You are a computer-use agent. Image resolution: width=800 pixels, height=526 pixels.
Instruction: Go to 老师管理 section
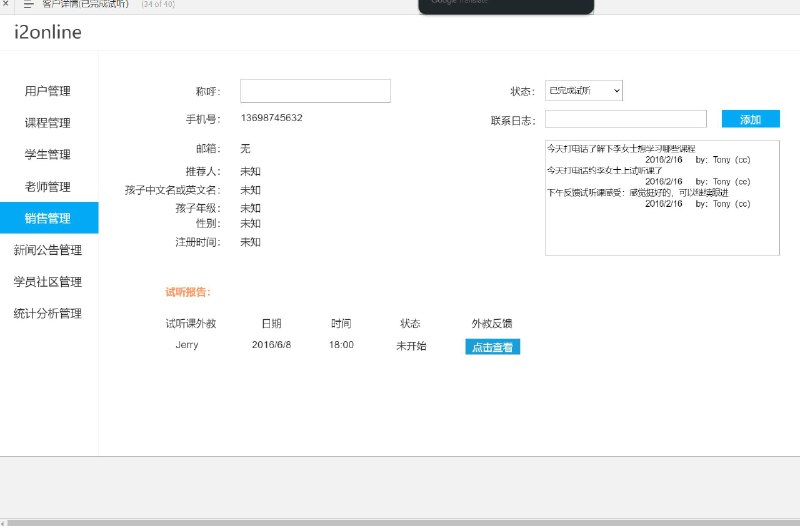pyautogui.click(x=47, y=187)
